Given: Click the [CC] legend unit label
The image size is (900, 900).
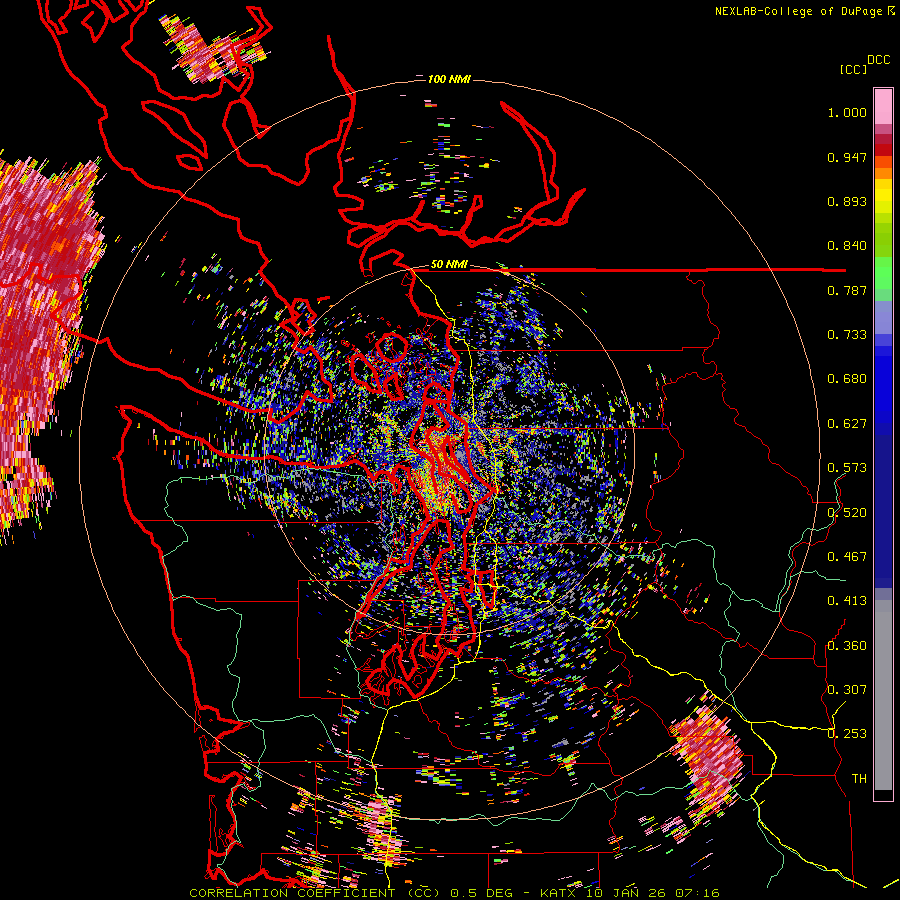Looking at the screenshot, I should (x=853, y=69).
